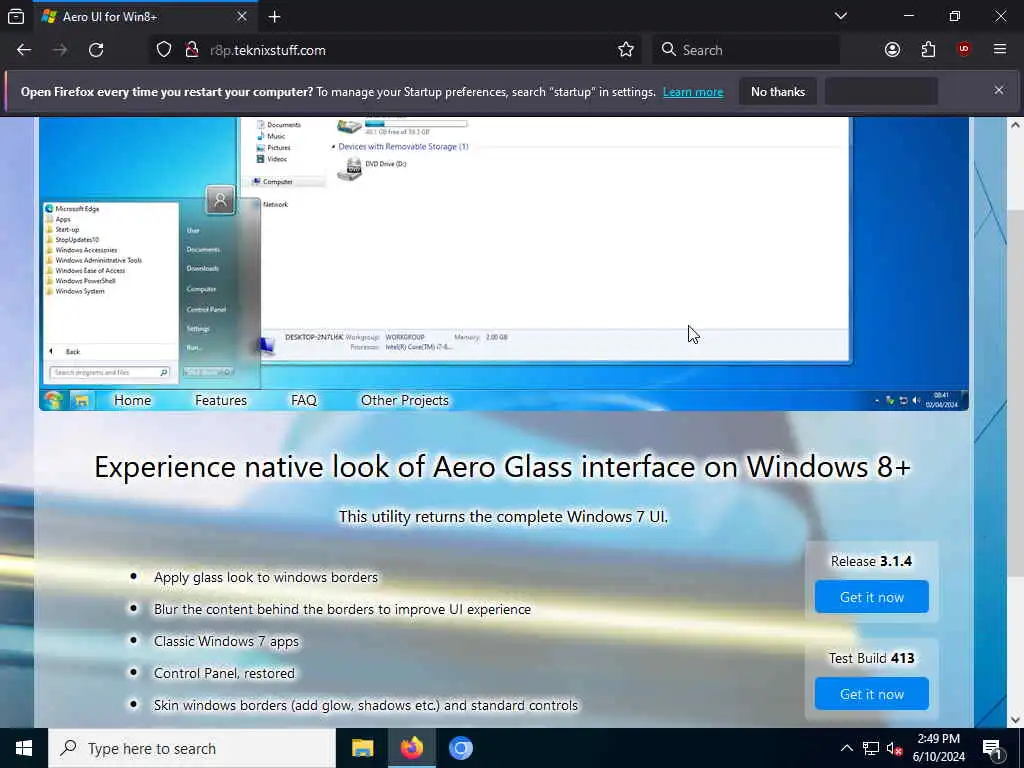Open the notification center icon
The height and width of the screenshot is (768, 1024).
coord(992,748)
